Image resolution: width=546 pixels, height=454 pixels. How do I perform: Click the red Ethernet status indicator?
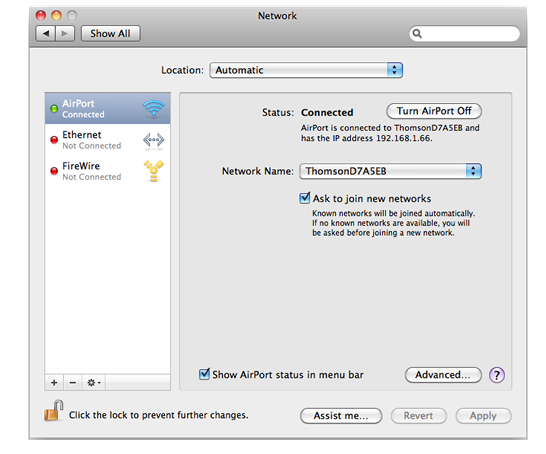(x=54, y=140)
